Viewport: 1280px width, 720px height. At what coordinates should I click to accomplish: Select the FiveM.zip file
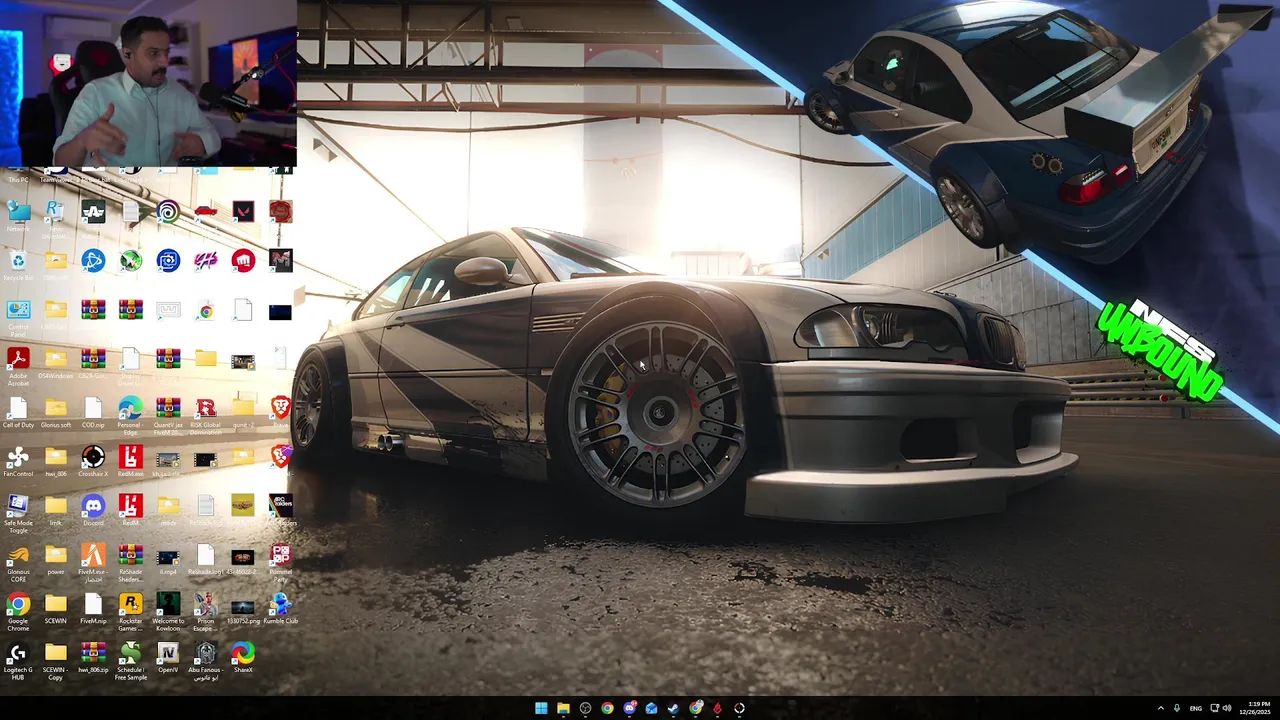pos(93,607)
